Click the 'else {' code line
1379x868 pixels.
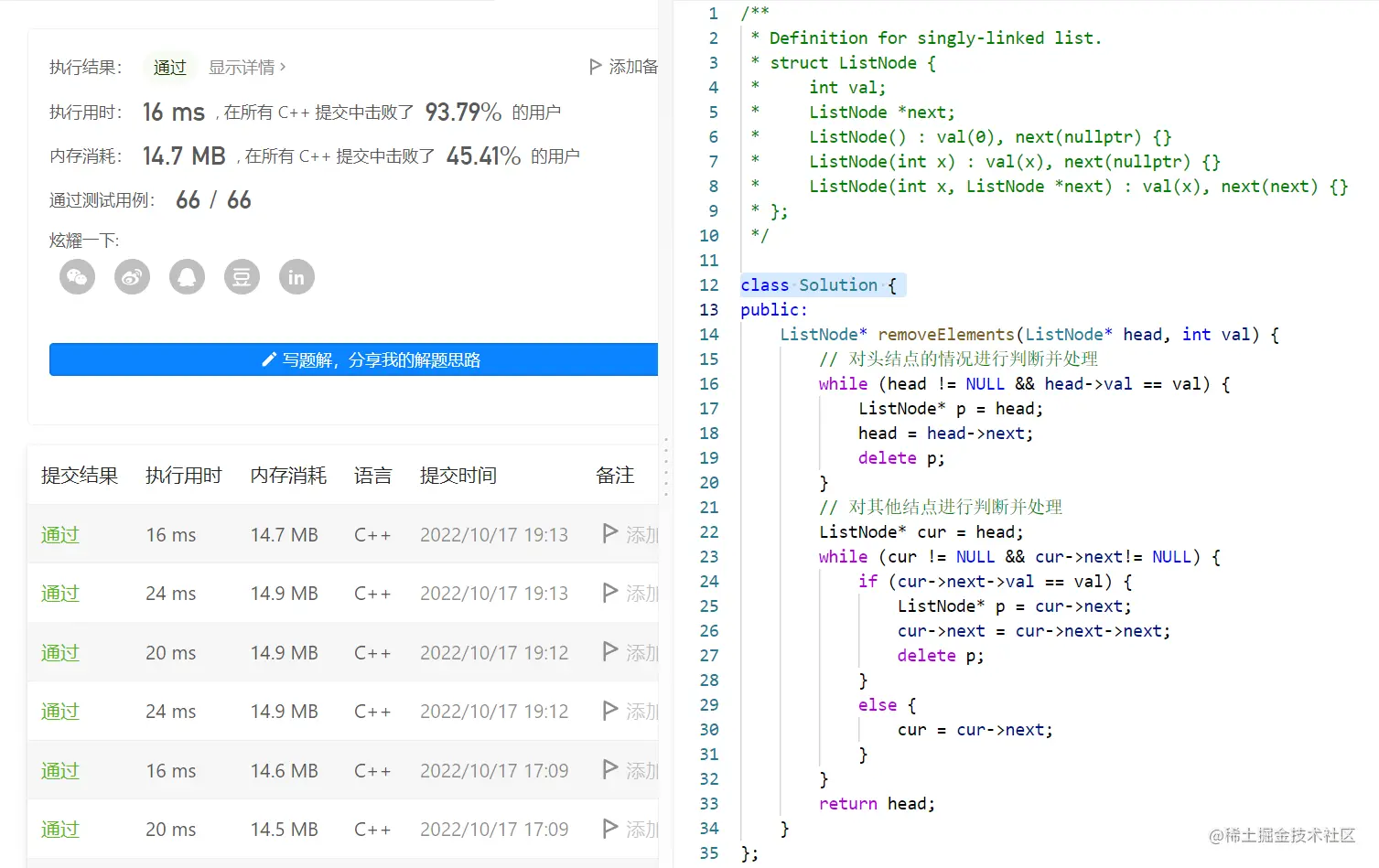tap(888, 705)
